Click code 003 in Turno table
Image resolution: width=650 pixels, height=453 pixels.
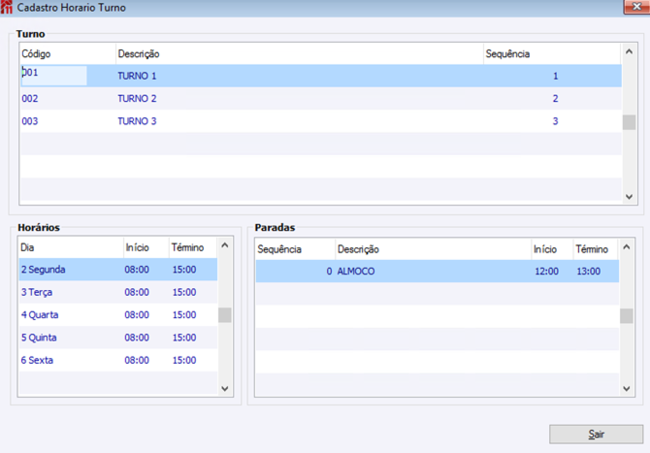coord(30,121)
